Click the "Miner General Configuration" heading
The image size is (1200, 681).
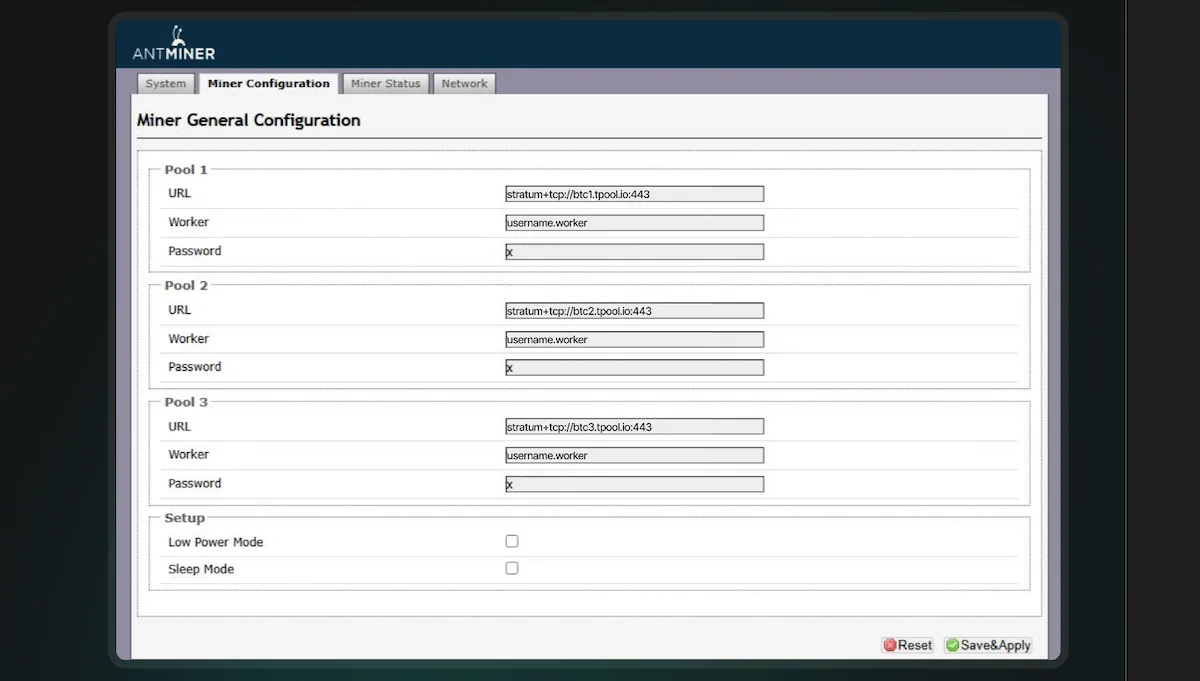pos(248,120)
